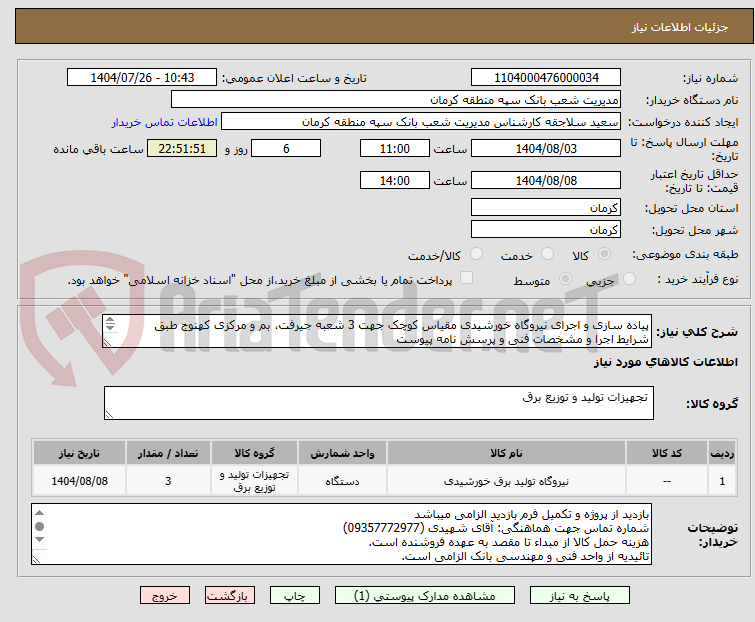Click resize grip of buyer notes box
The image size is (755, 622).
tap(36, 559)
